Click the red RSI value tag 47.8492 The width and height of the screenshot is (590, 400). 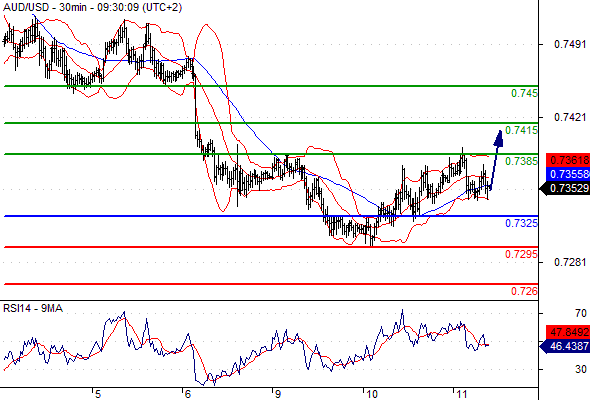pyautogui.click(x=568, y=332)
